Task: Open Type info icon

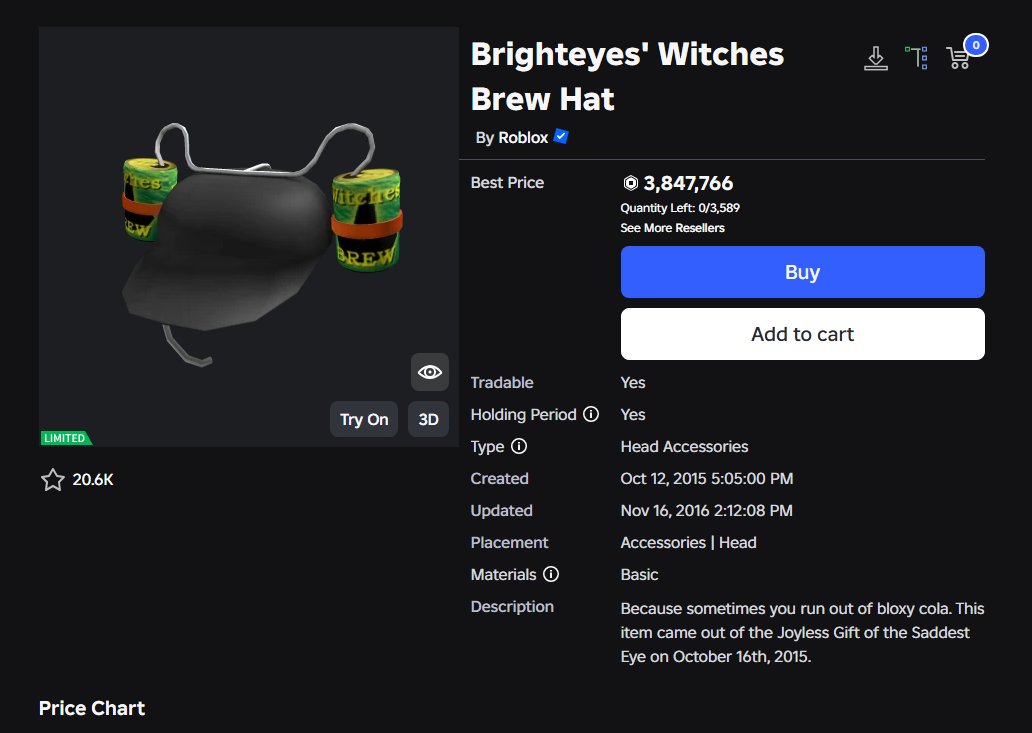Action: tap(519, 446)
